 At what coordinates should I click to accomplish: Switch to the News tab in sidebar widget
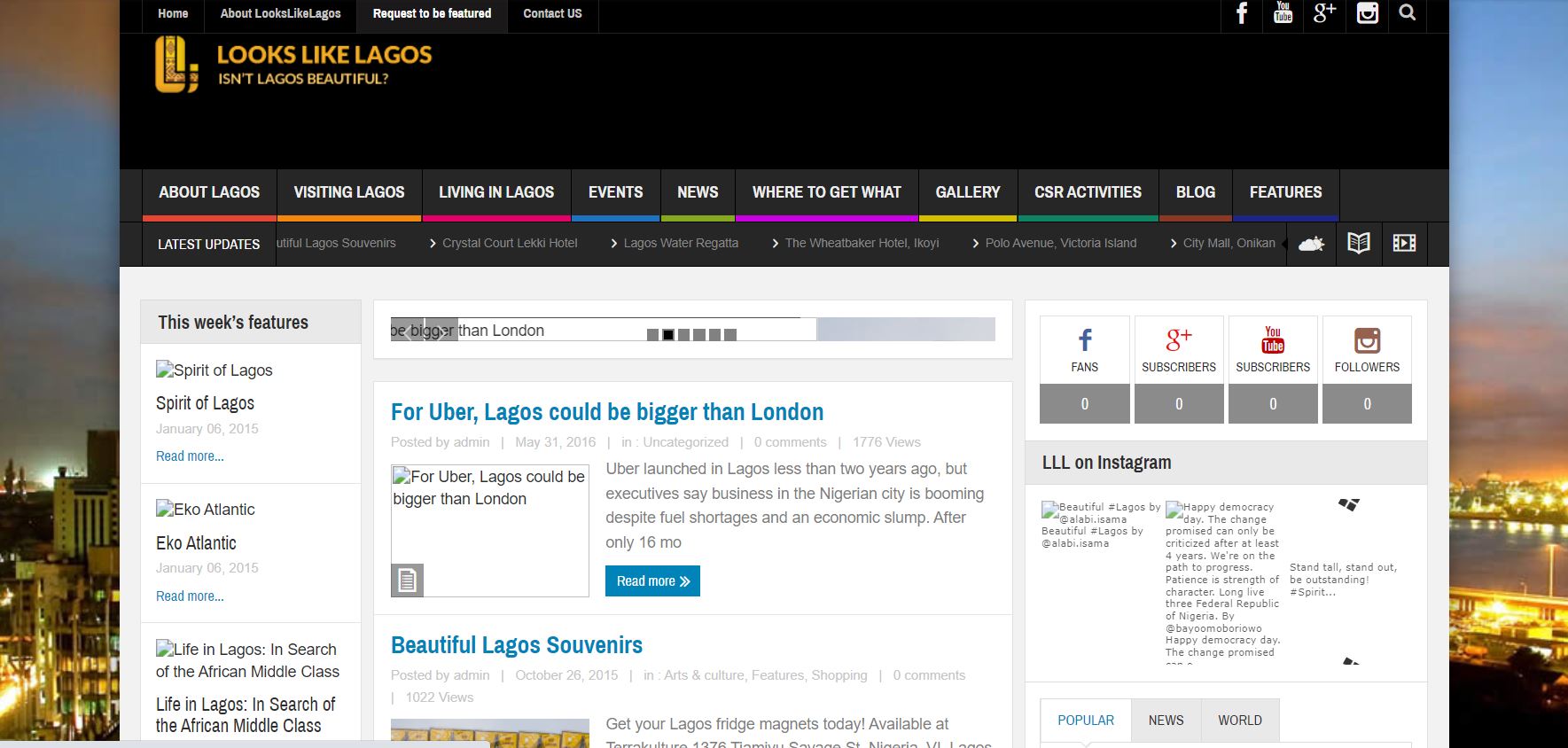click(1166, 721)
